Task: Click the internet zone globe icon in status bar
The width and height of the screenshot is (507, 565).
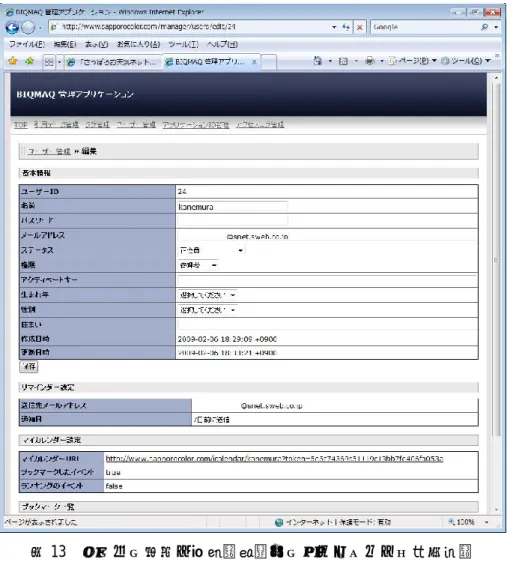Action: pos(279,522)
